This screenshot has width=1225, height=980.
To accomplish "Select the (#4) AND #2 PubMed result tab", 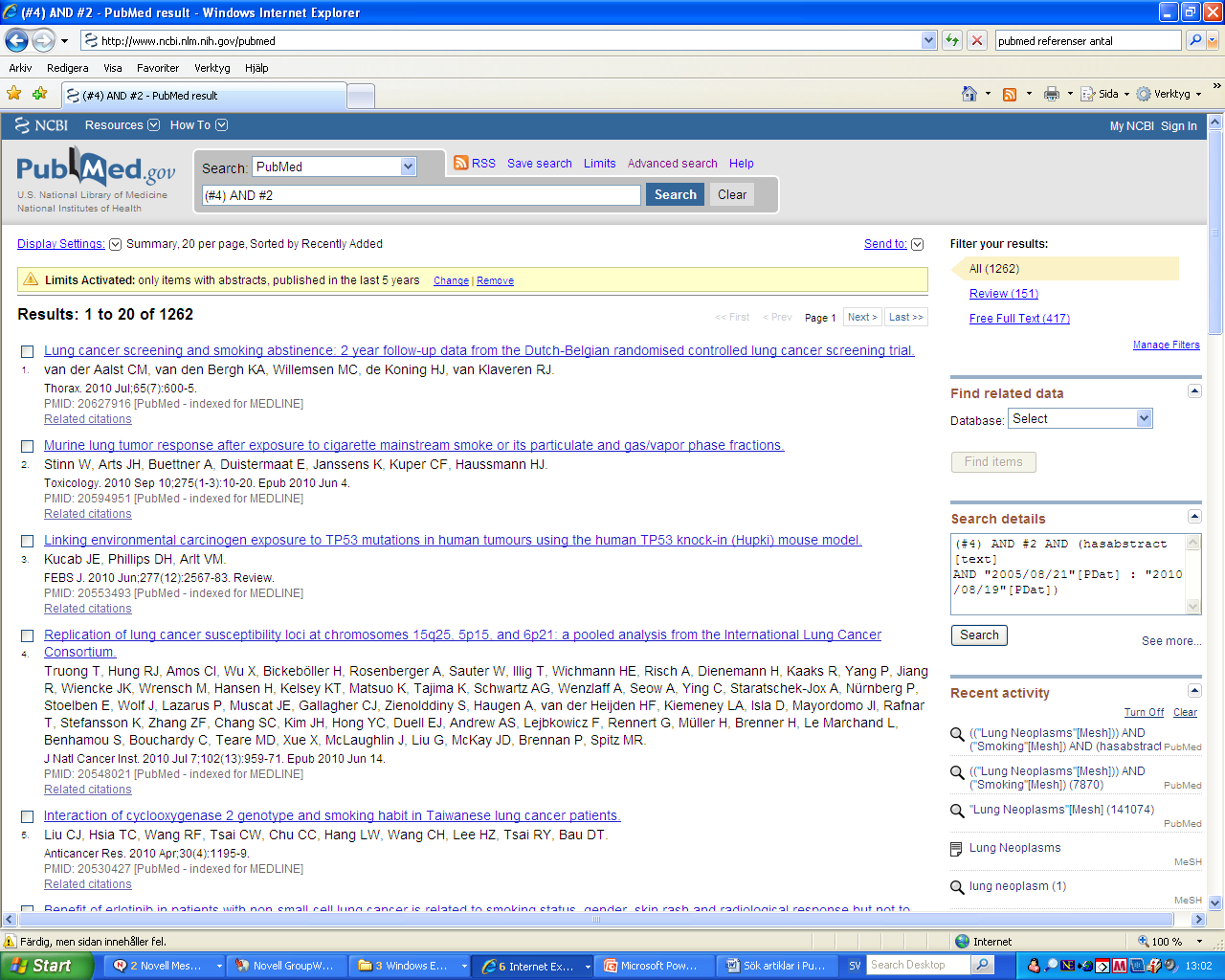I will pyautogui.click(x=204, y=96).
